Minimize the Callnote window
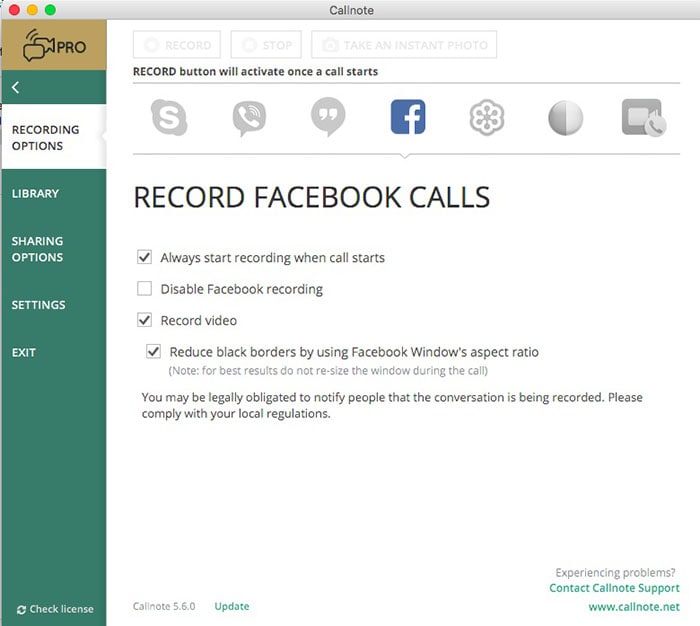This screenshot has height=626, width=700. point(32,9)
